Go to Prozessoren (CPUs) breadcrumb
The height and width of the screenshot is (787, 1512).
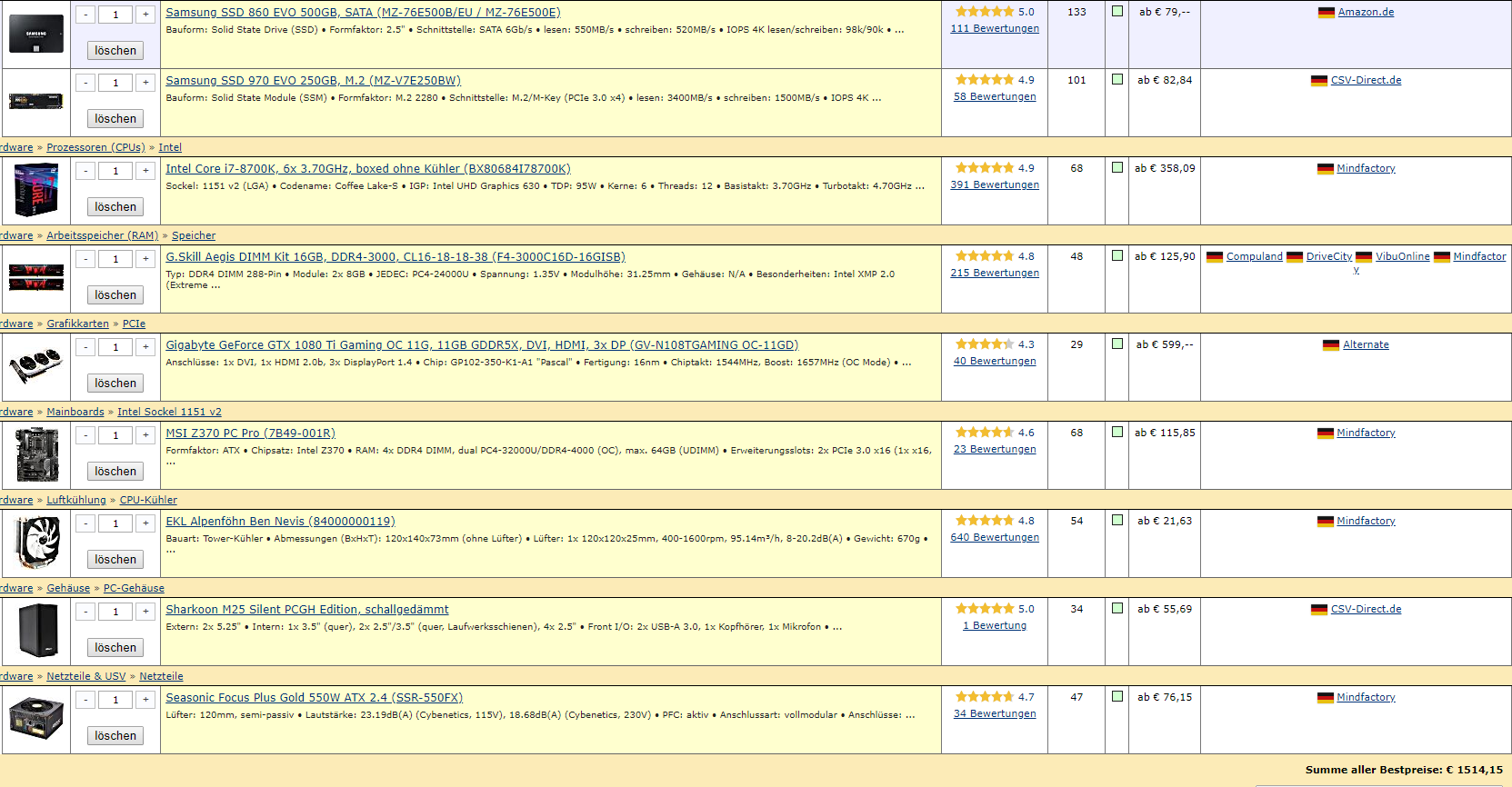[95, 147]
